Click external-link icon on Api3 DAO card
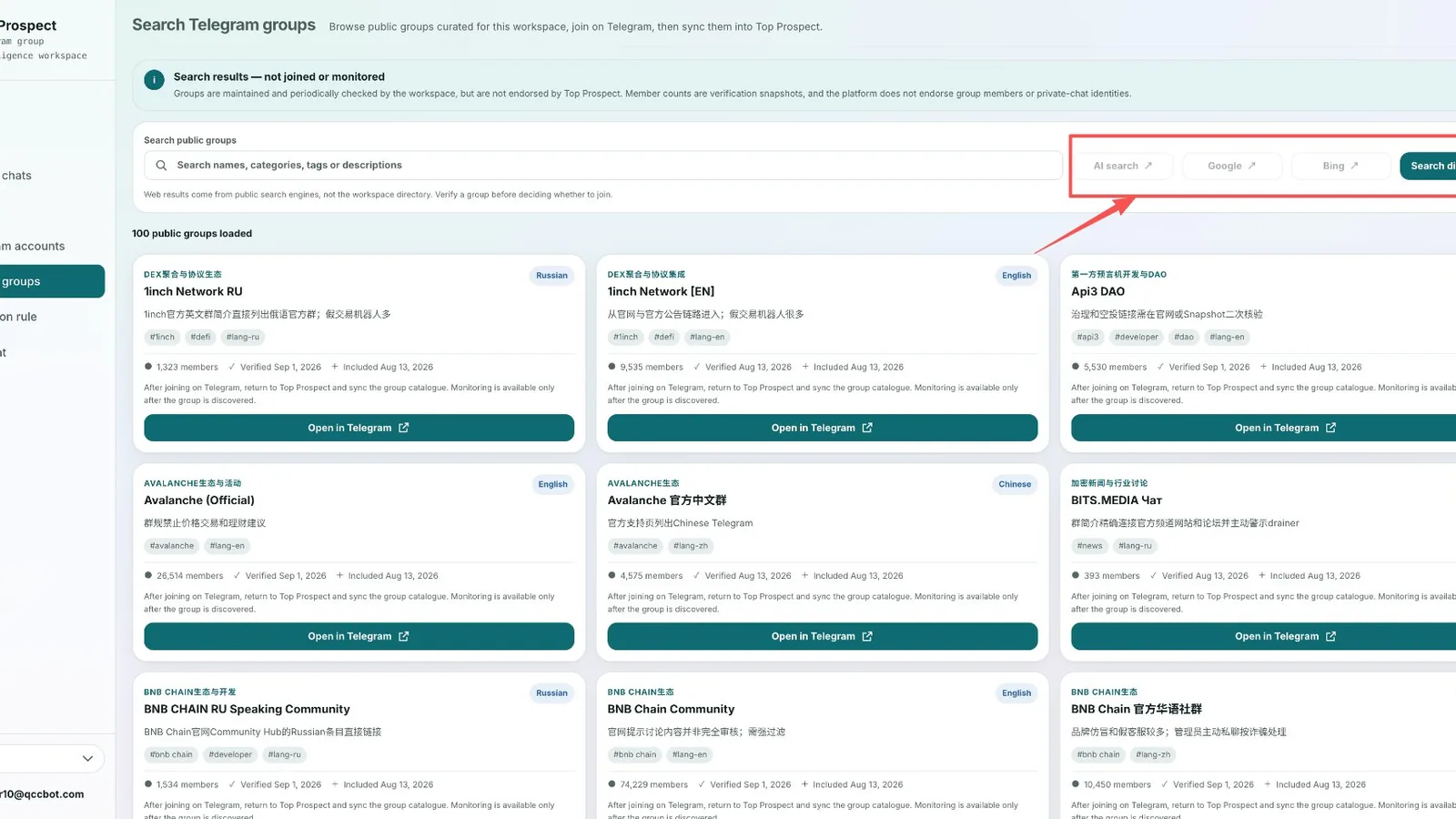1456x819 pixels. tap(1331, 428)
